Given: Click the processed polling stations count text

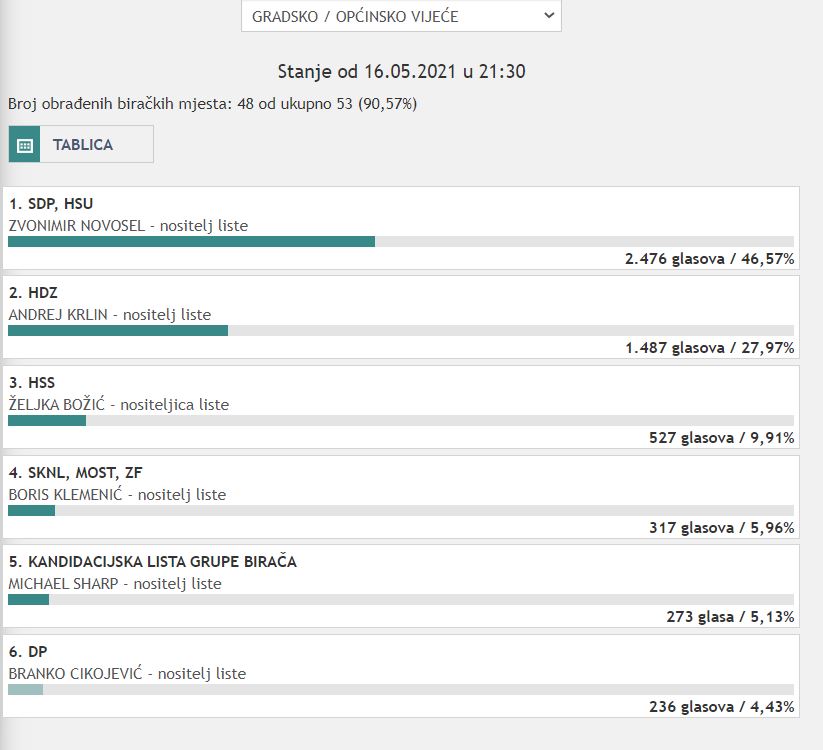Looking at the screenshot, I should [212, 103].
